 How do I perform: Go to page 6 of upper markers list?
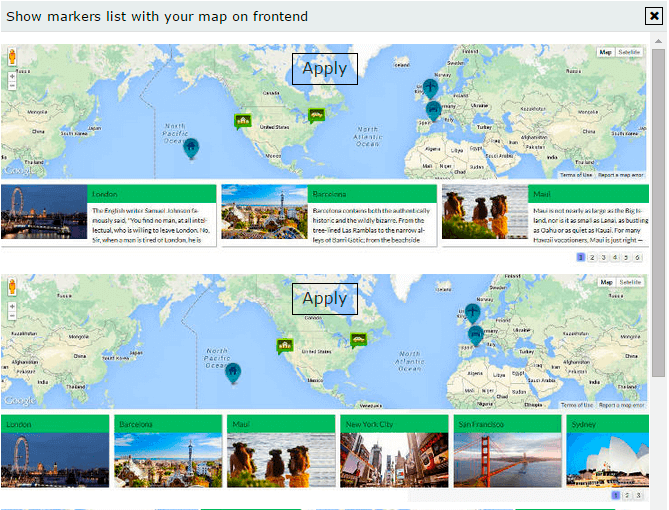(x=638, y=258)
